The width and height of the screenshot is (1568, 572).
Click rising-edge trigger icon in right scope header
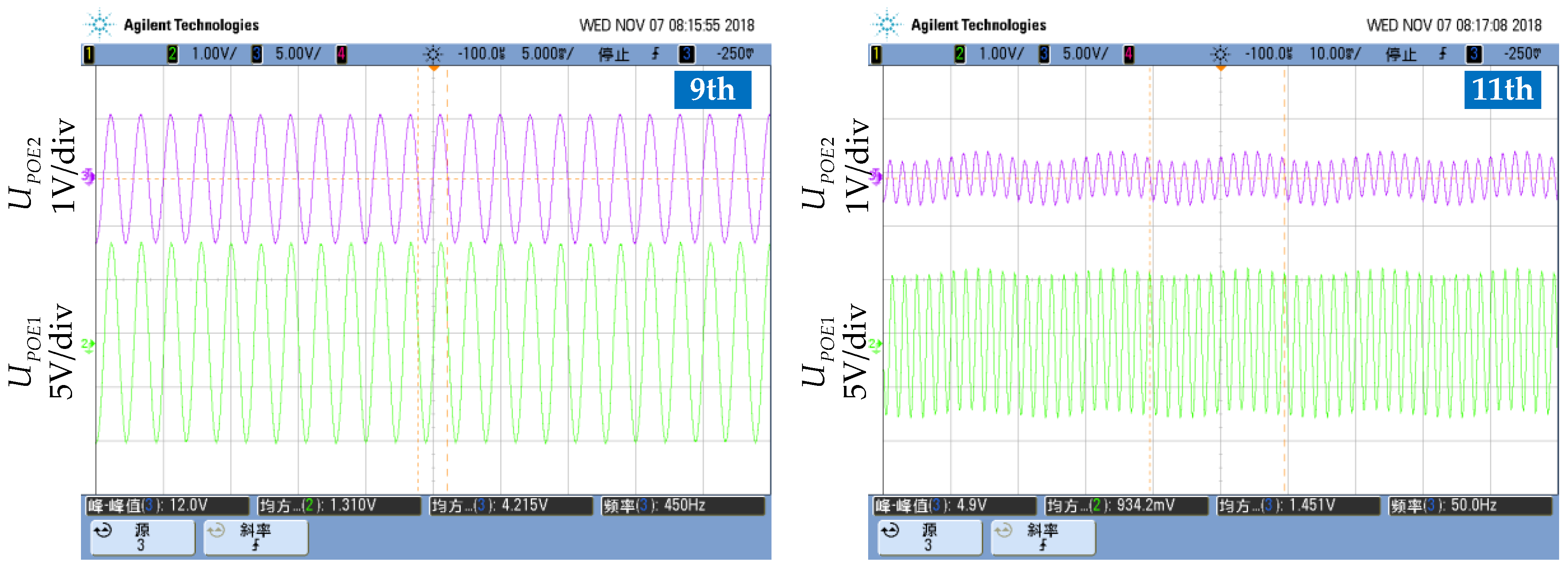click(x=1443, y=54)
